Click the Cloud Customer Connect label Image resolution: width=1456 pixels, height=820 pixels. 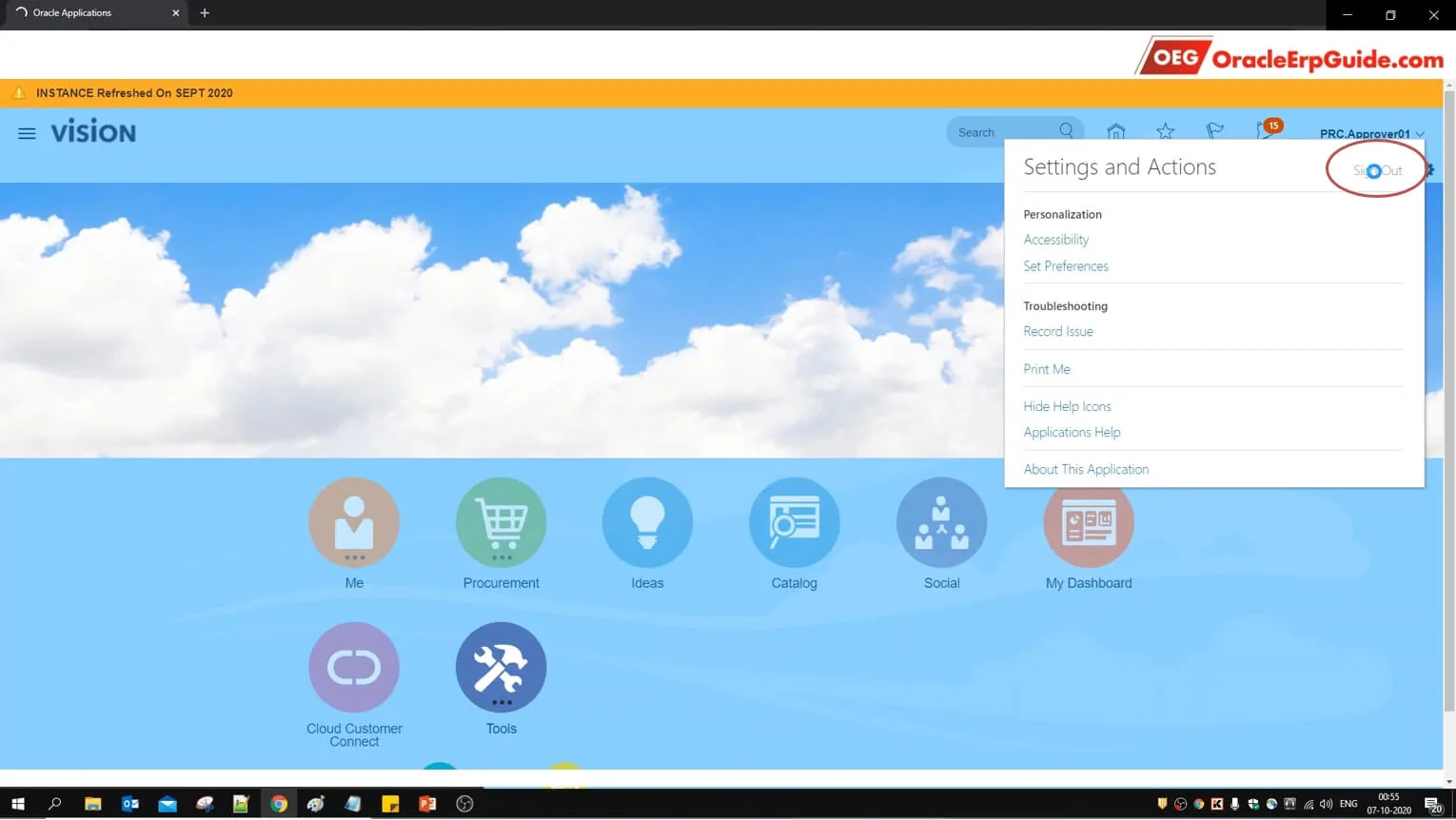[354, 734]
